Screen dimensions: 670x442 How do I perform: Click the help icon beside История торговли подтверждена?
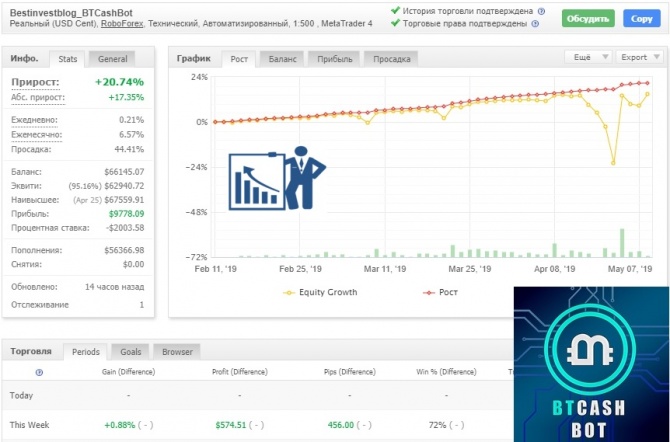pos(541,12)
